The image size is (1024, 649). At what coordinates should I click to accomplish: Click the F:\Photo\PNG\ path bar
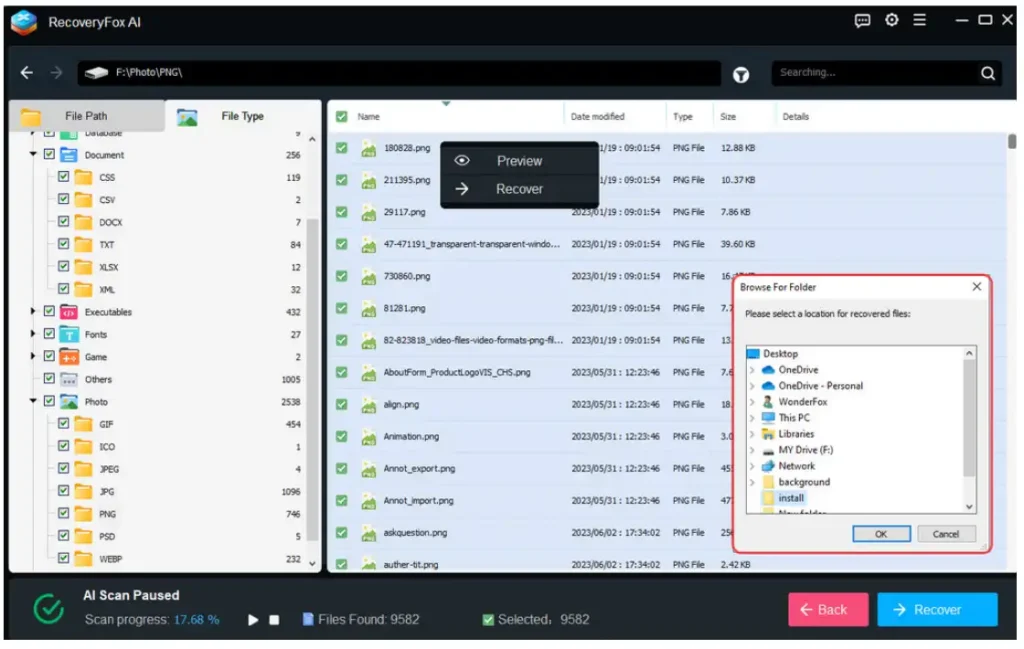point(398,73)
